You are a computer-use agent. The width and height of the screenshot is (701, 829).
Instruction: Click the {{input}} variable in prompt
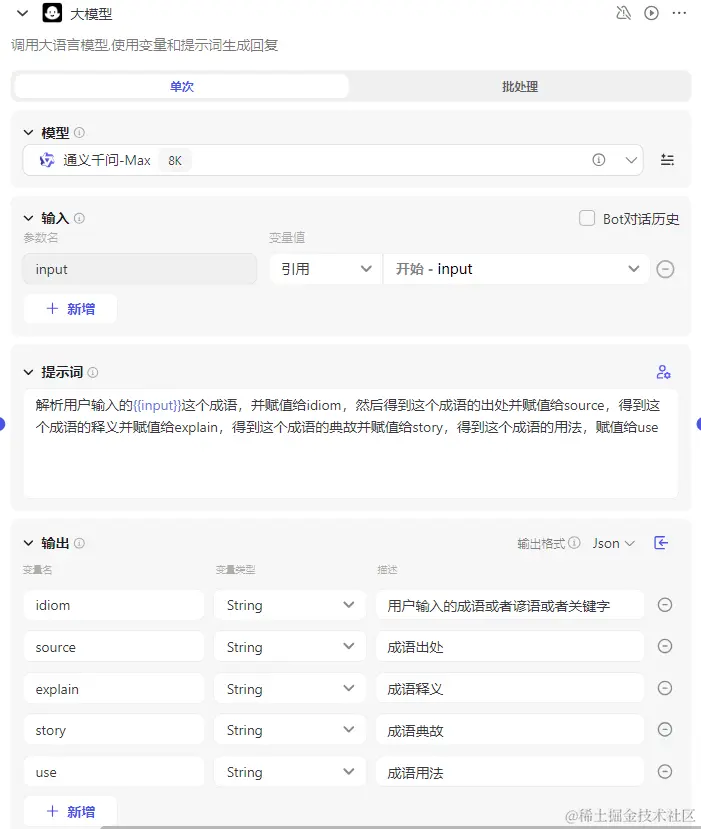tap(157, 406)
